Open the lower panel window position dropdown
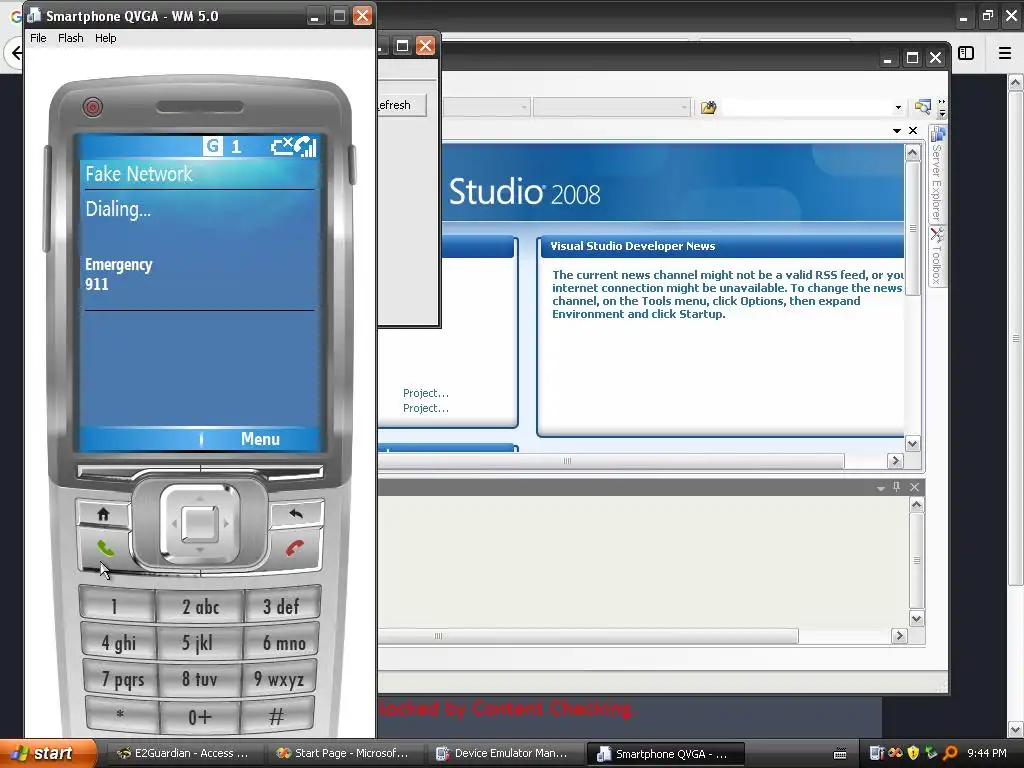The width and height of the screenshot is (1024, 768). (880, 488)
